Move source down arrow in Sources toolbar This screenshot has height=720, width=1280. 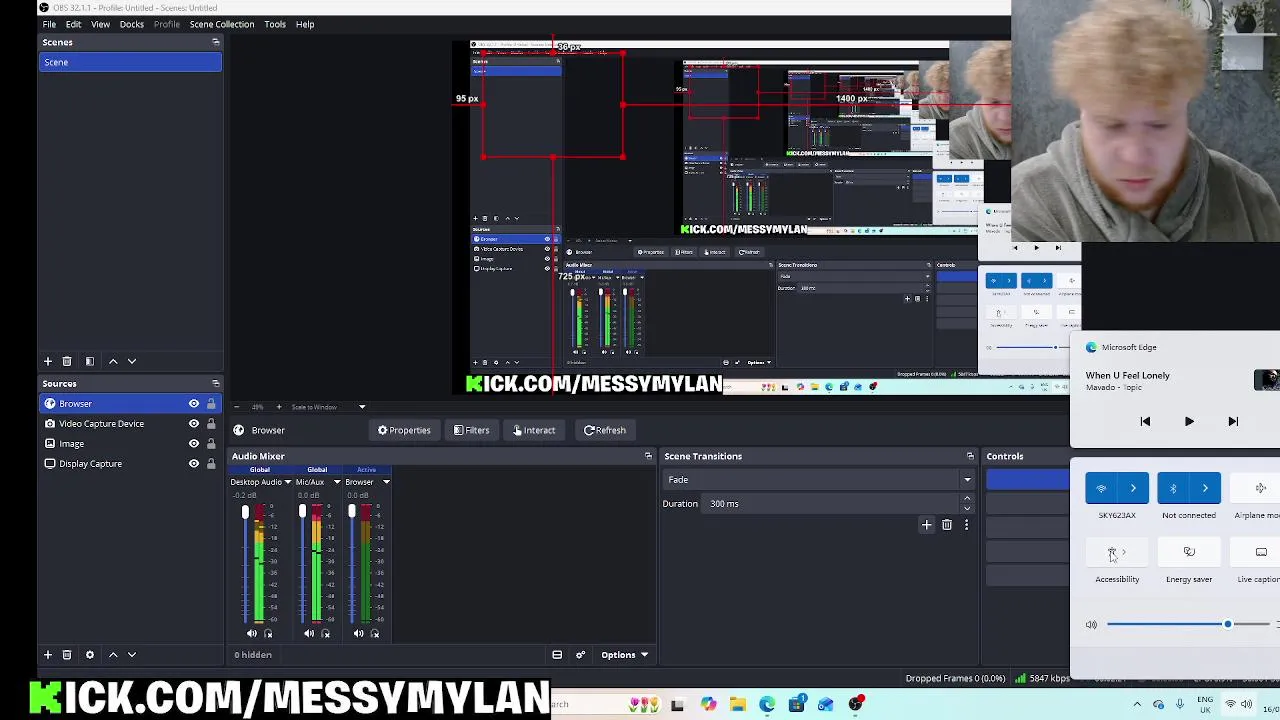(x=132, y=654)
